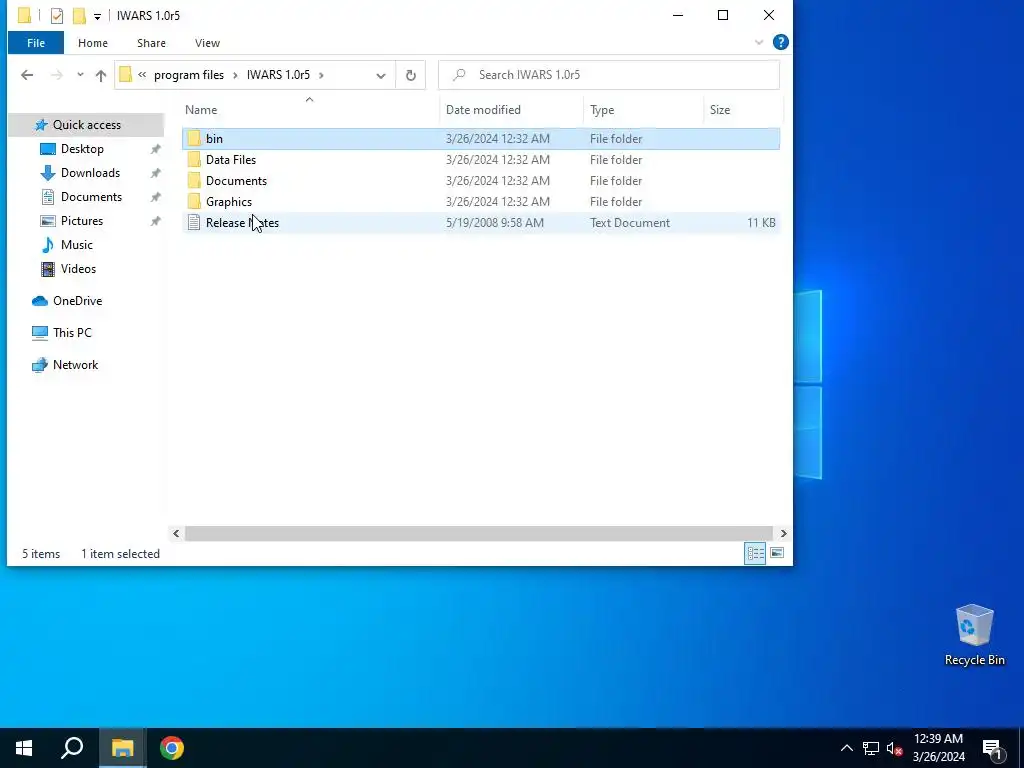The width and height of the screenshot is (1024, 768).
Task: Select the Data Files folder icon
Action: [194, 159]
